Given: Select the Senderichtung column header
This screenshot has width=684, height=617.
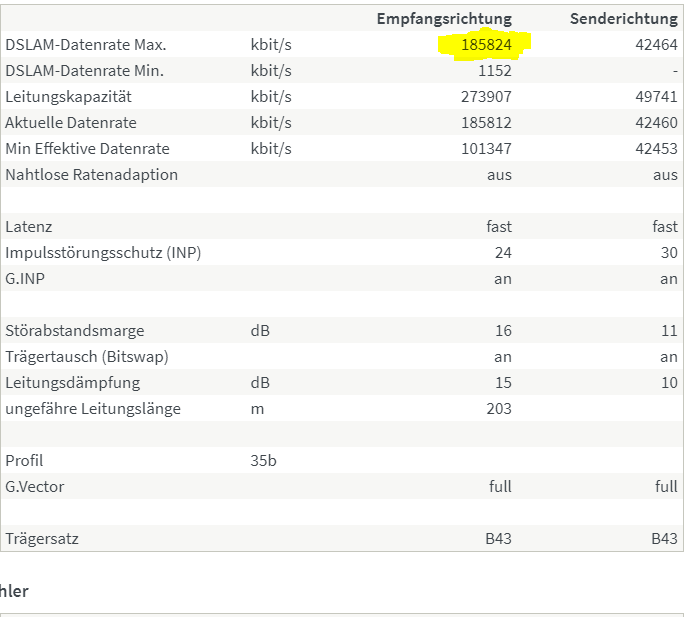Looking at the screenshot, I should coord(624,19).
